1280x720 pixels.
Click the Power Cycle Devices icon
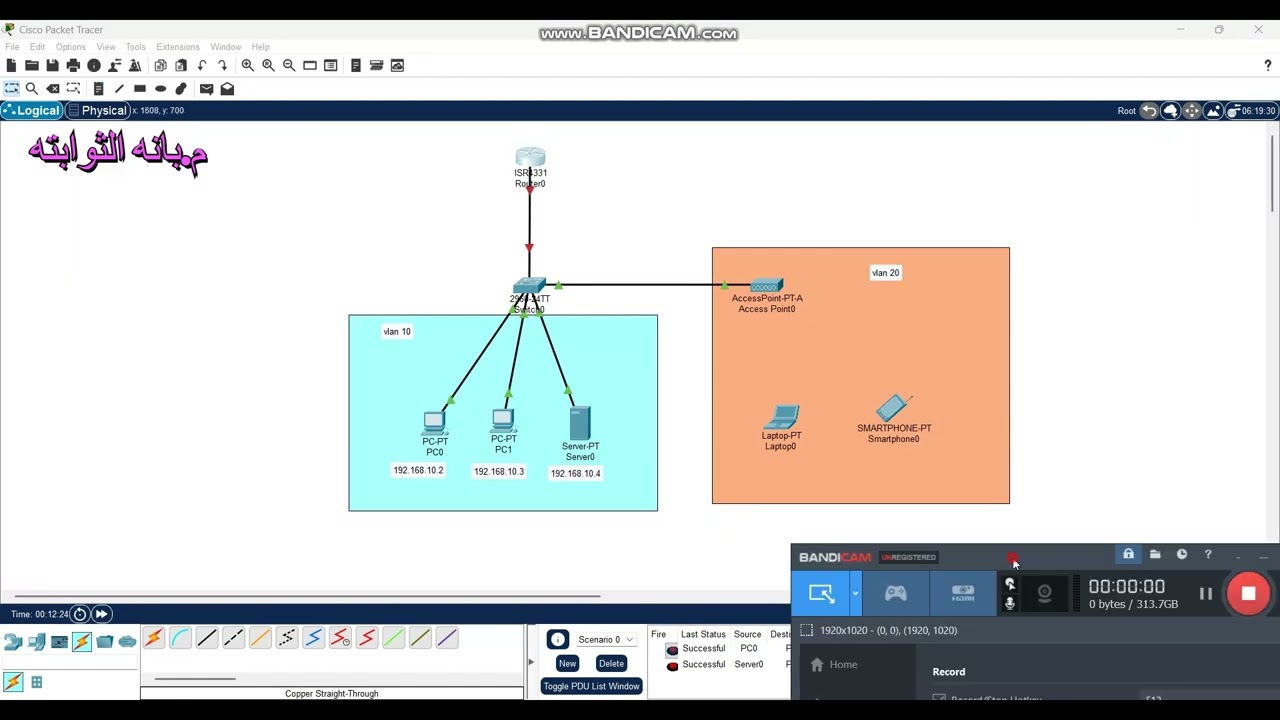pos(80,614)
